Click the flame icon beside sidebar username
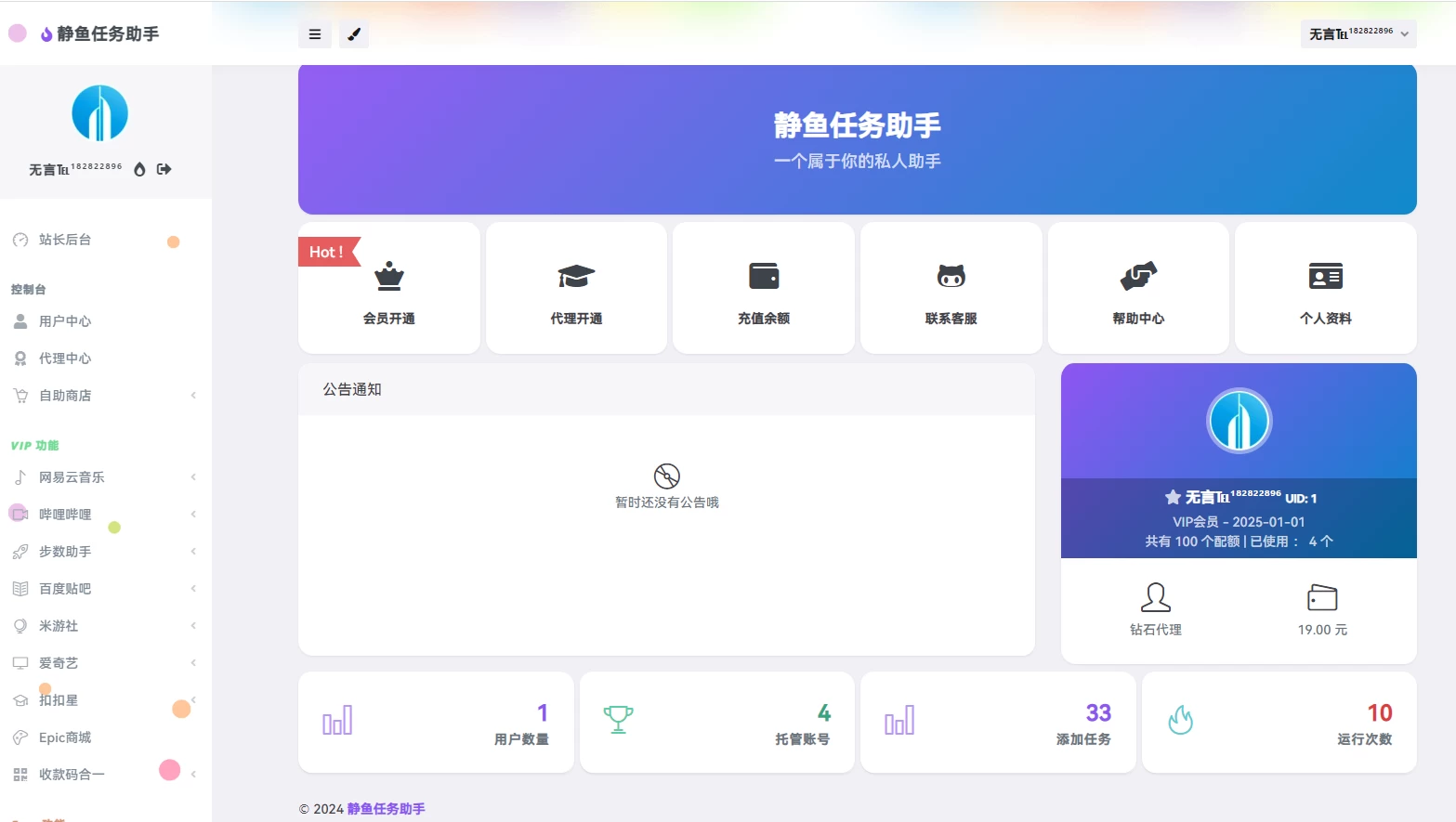 pos(139,169)
